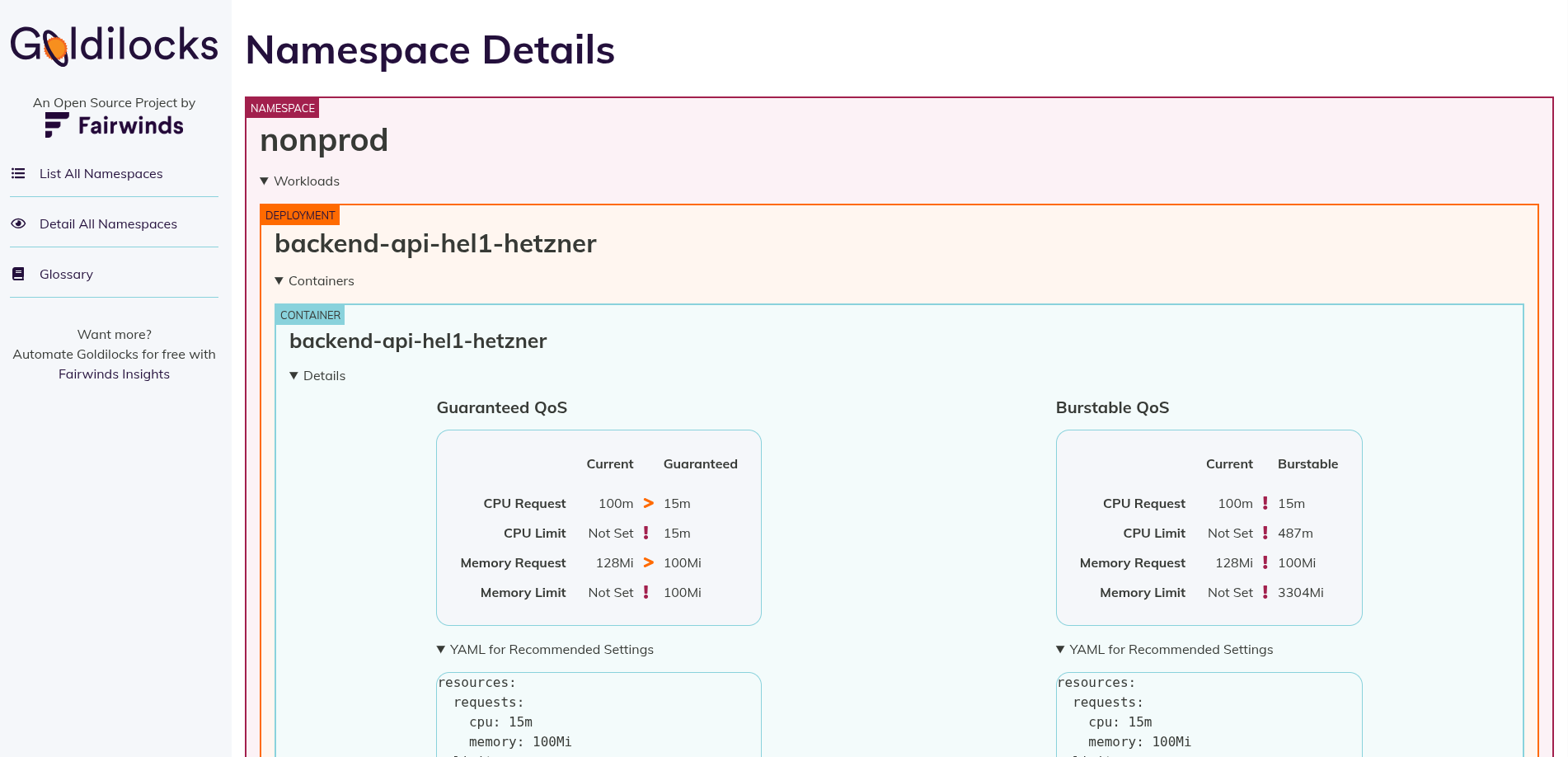The image size is (1568, 757).
Task: Open the Glossary page
Action: [66, 274]
